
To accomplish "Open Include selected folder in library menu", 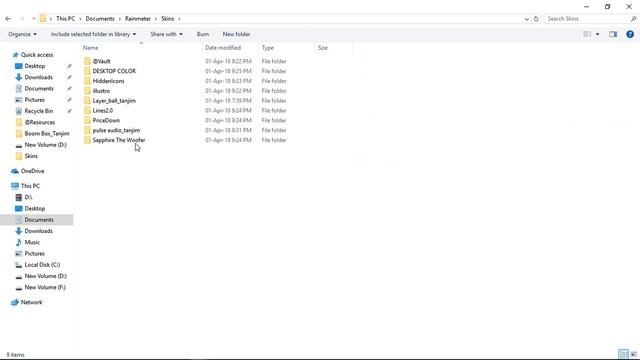I will click(x=93, y=34).
